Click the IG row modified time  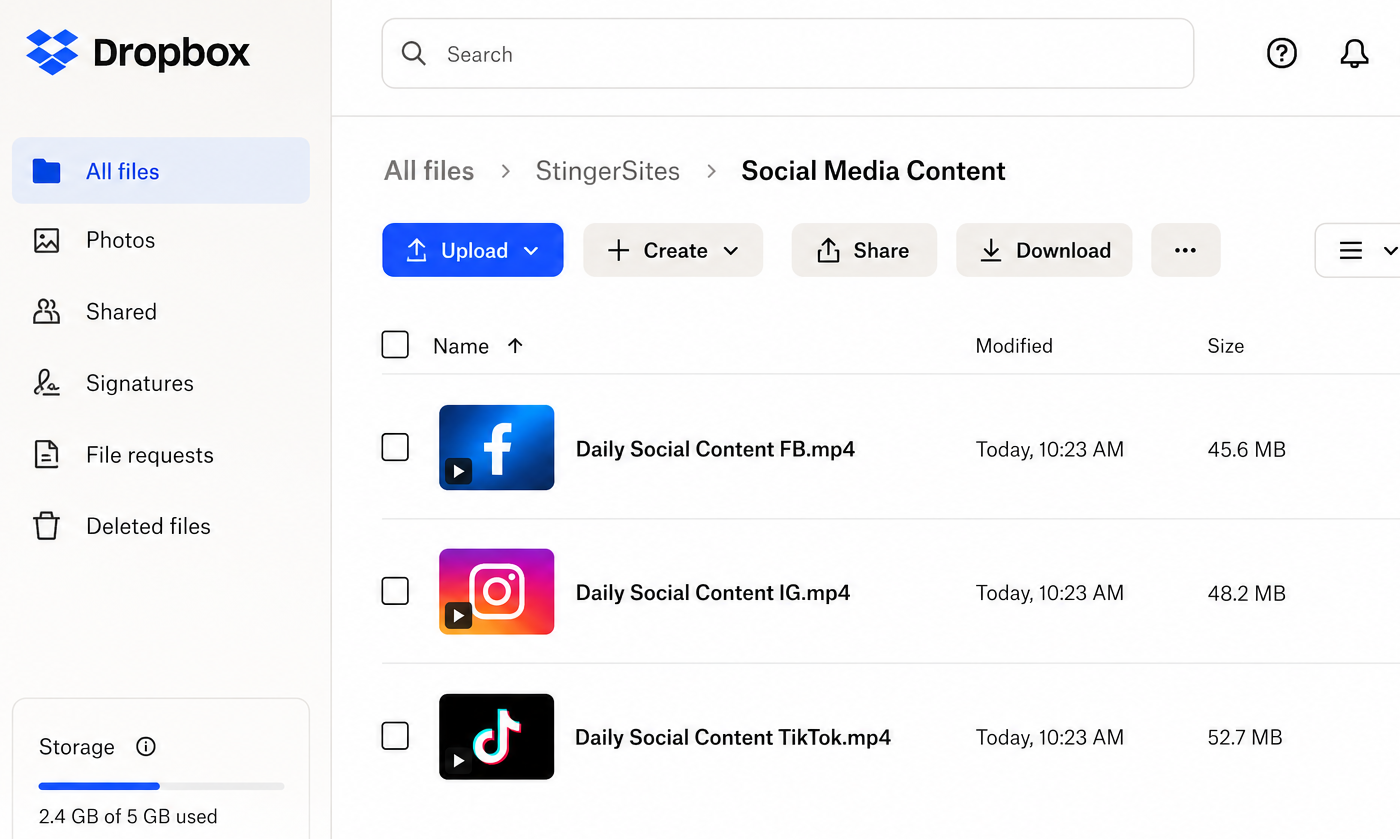pyautogui.click(x=1050, y=593)
